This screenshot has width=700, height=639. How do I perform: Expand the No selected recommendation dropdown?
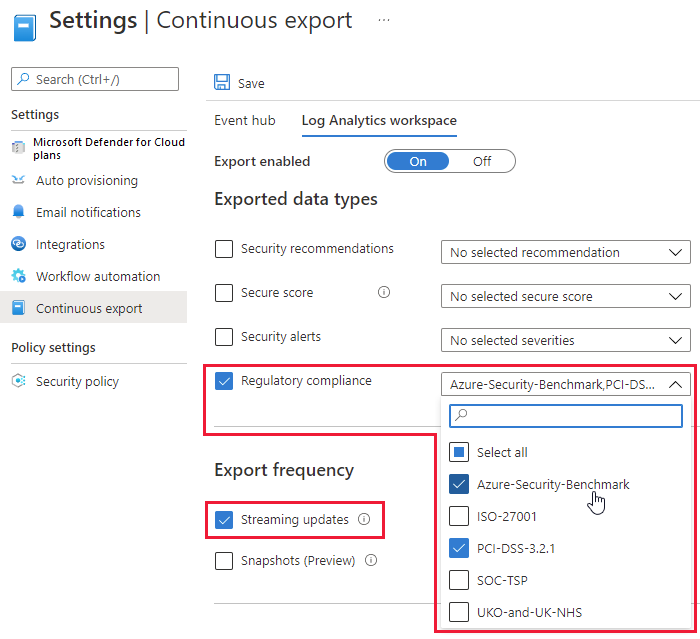click(565, 253)
